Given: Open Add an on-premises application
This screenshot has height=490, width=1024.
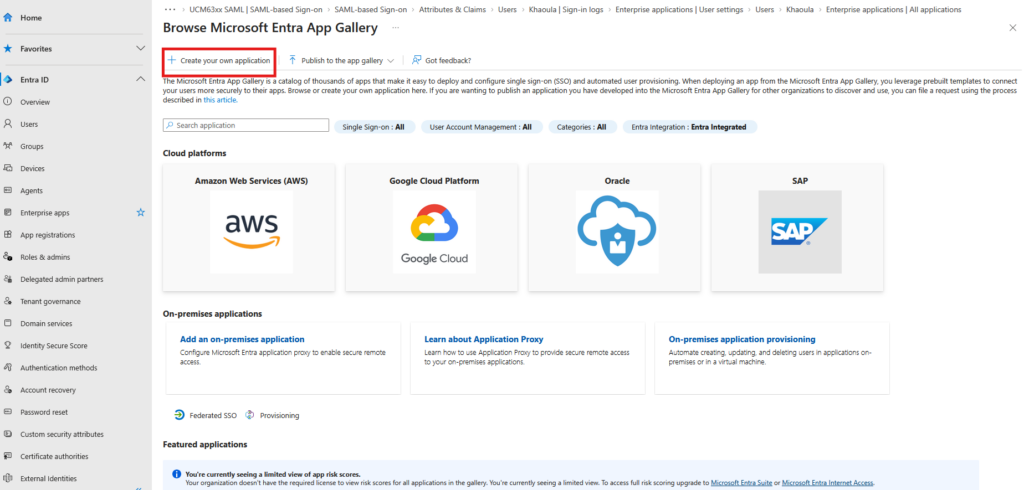Looking at the screenshot, I should (242, 340).
